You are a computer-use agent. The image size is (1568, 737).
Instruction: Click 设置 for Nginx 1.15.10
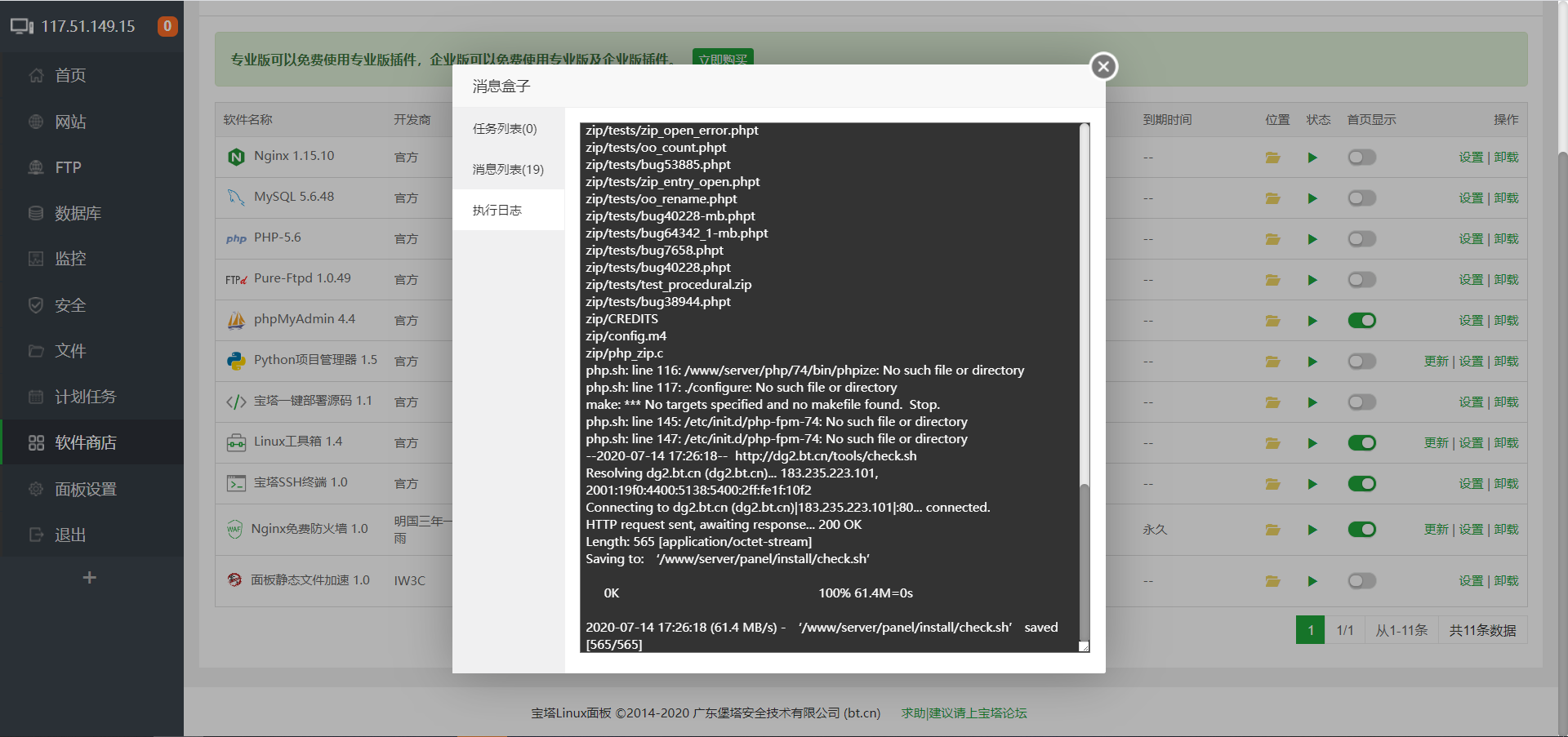pyautogui.click(x=1471, y=158)
